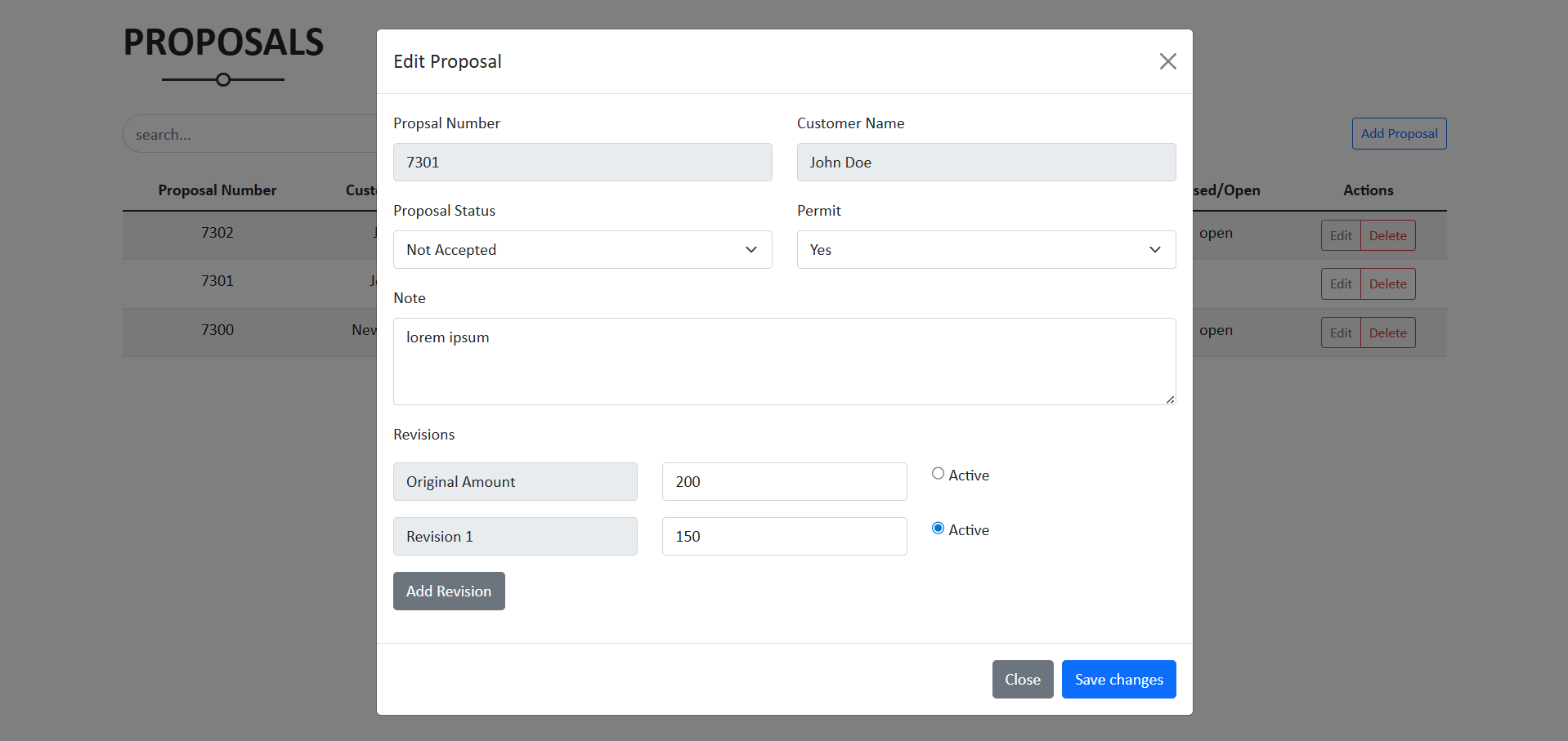Open the Proposal Status dropdown
Viewport: 1568px width, 741px height.
pyautogui.click(x=582, y=250)
